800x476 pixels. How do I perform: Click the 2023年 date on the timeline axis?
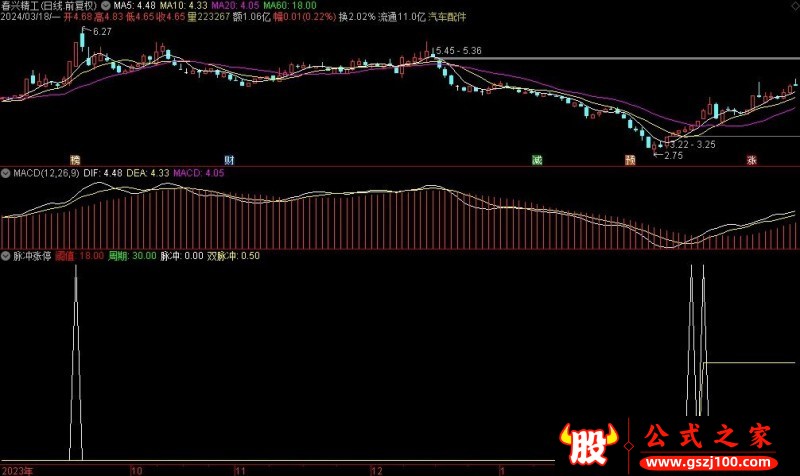(20, 468)
